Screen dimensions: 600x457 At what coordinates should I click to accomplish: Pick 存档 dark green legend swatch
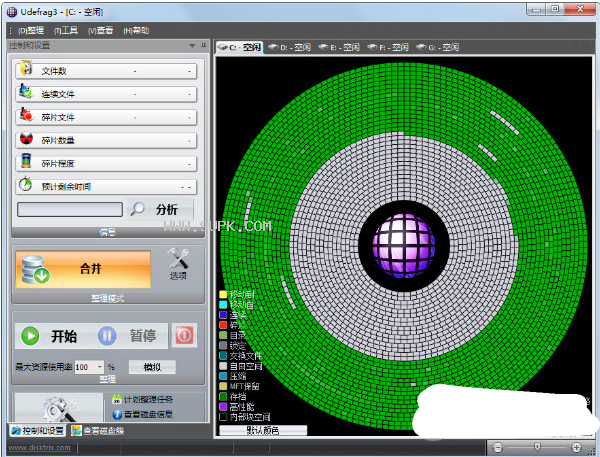[223, 397]
